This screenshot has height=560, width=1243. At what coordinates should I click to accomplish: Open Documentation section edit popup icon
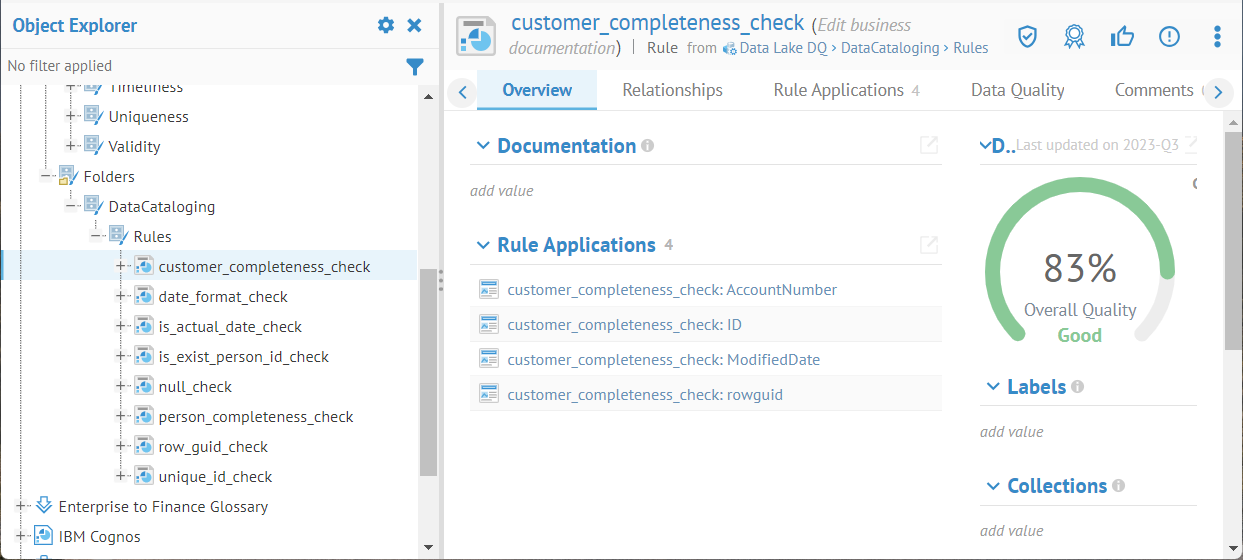pos(929,146)
